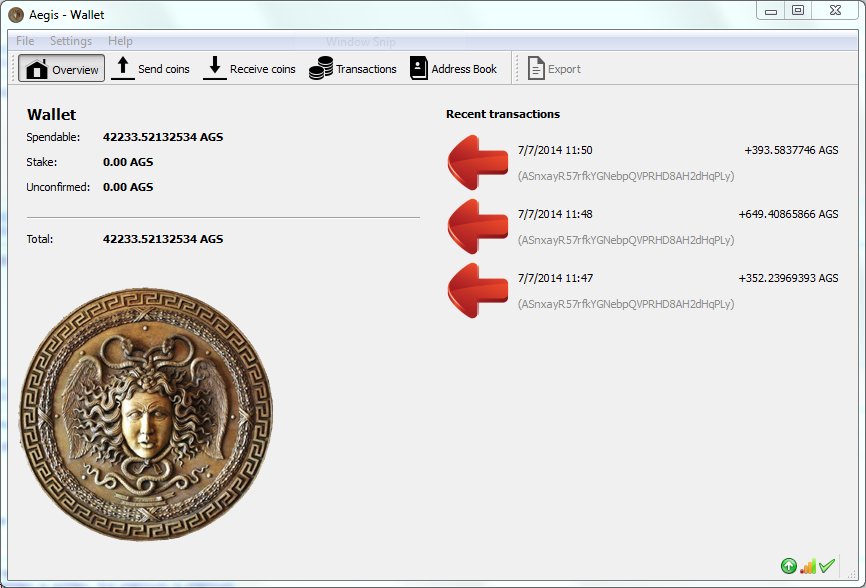Open the Help menu
Viewport: 866px width, 588px height.
pos(120,41)
